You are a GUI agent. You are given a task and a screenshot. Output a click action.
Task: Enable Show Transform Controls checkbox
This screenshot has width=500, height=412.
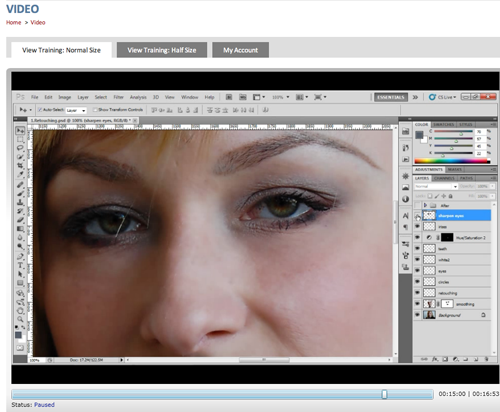point(95,109)
